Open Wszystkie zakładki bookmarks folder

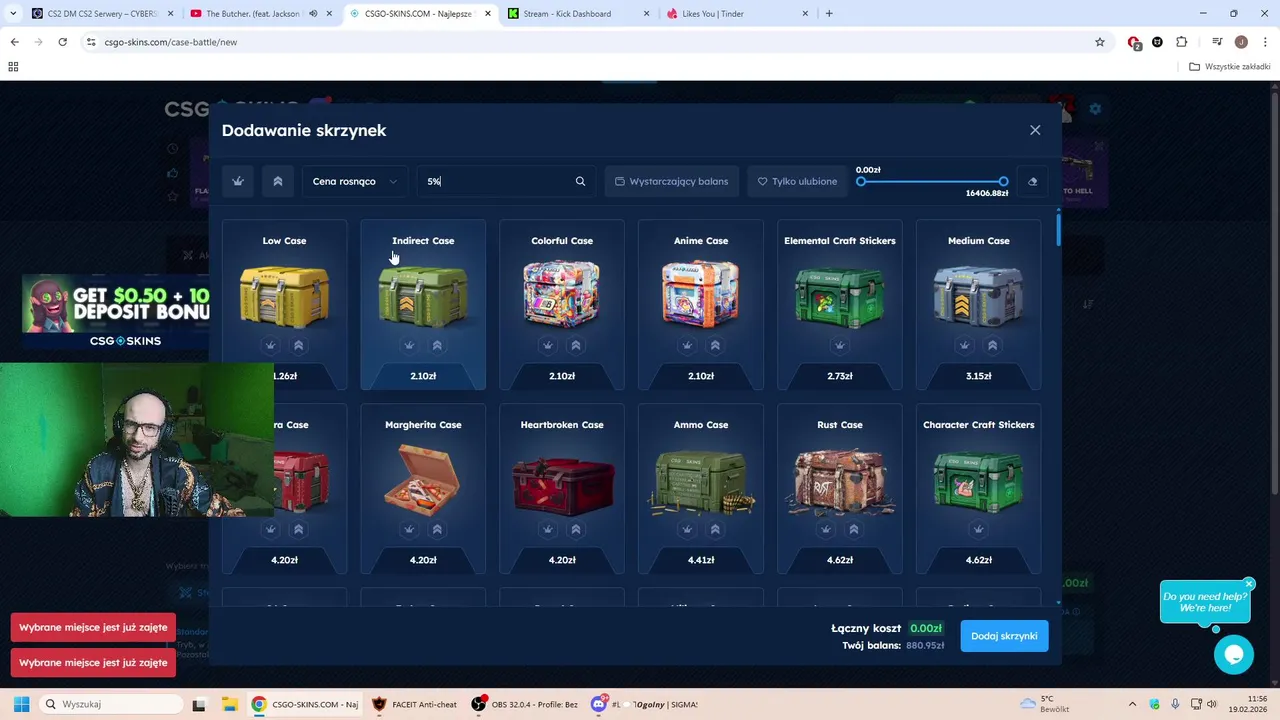pos(1229,67)
